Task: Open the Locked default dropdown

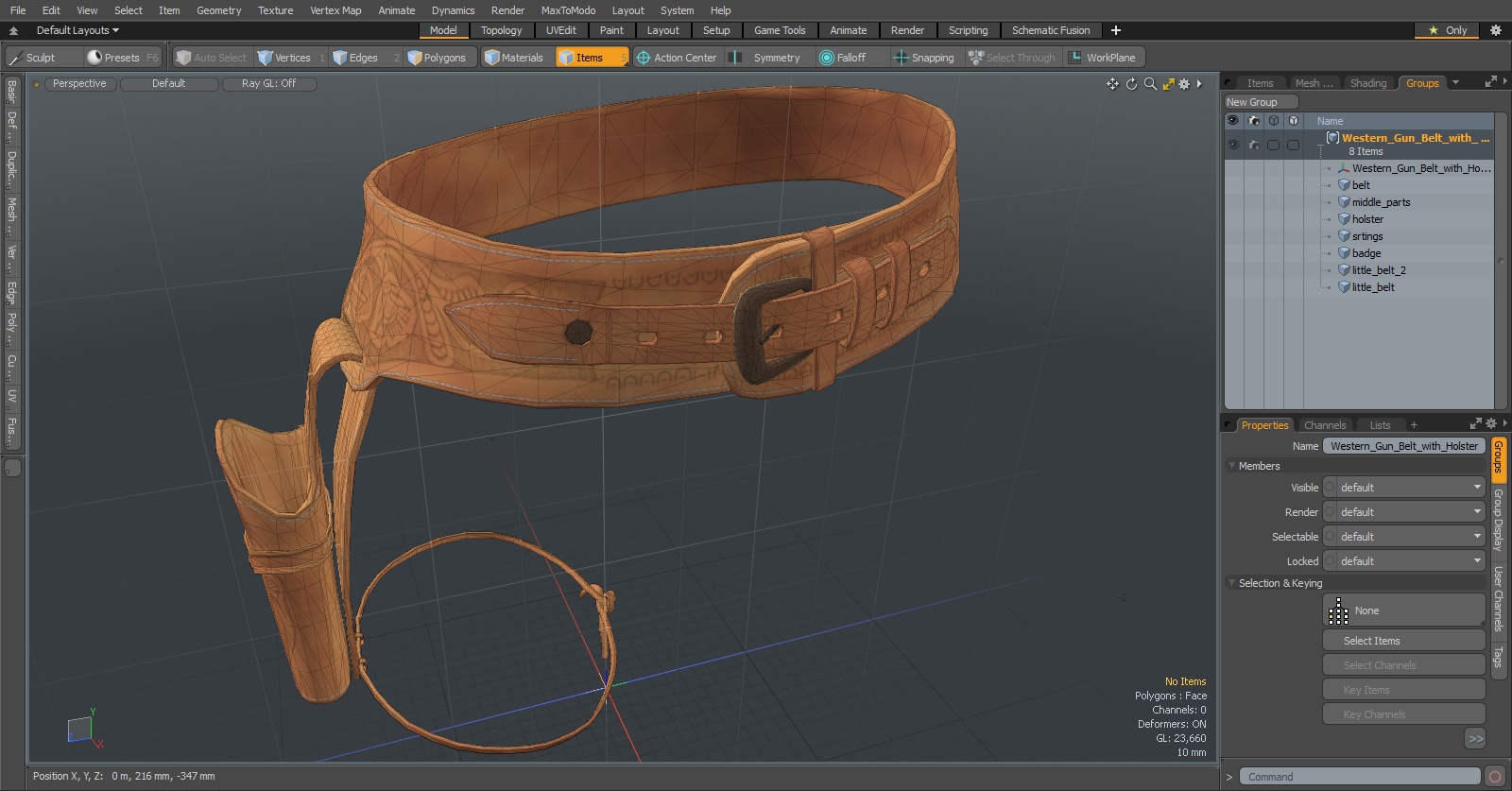Action: (1404, 561)
